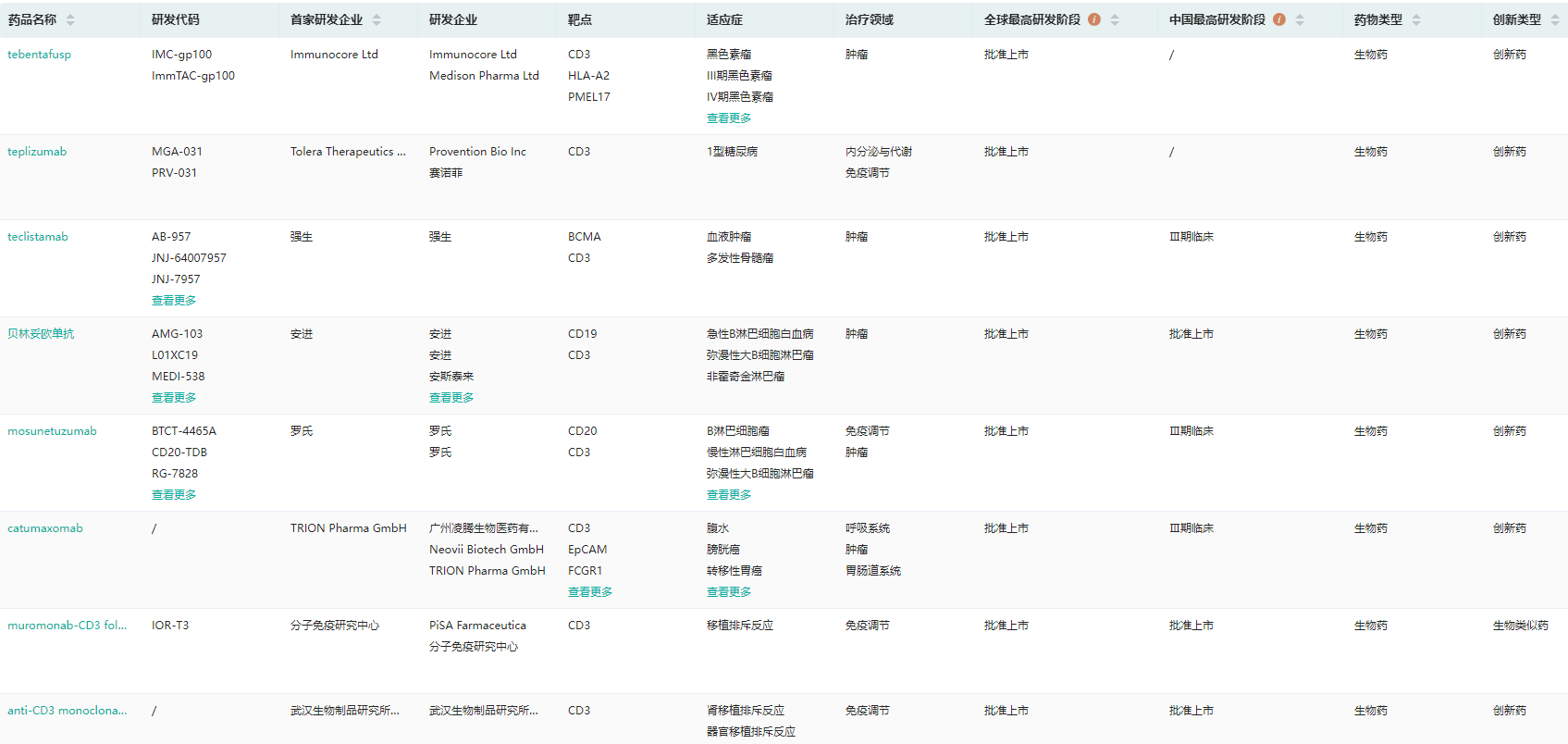
Task: Click the 慢性淋巴细胞白血病 indication
Action: (x=757, y=453)
